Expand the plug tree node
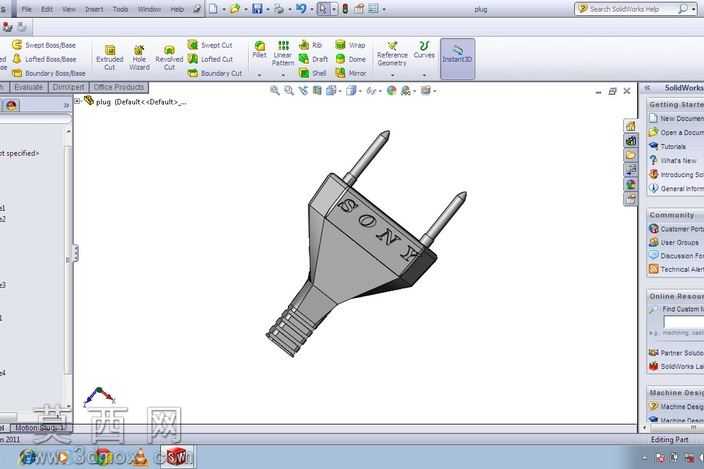704x469 pixels. point(77,101)
